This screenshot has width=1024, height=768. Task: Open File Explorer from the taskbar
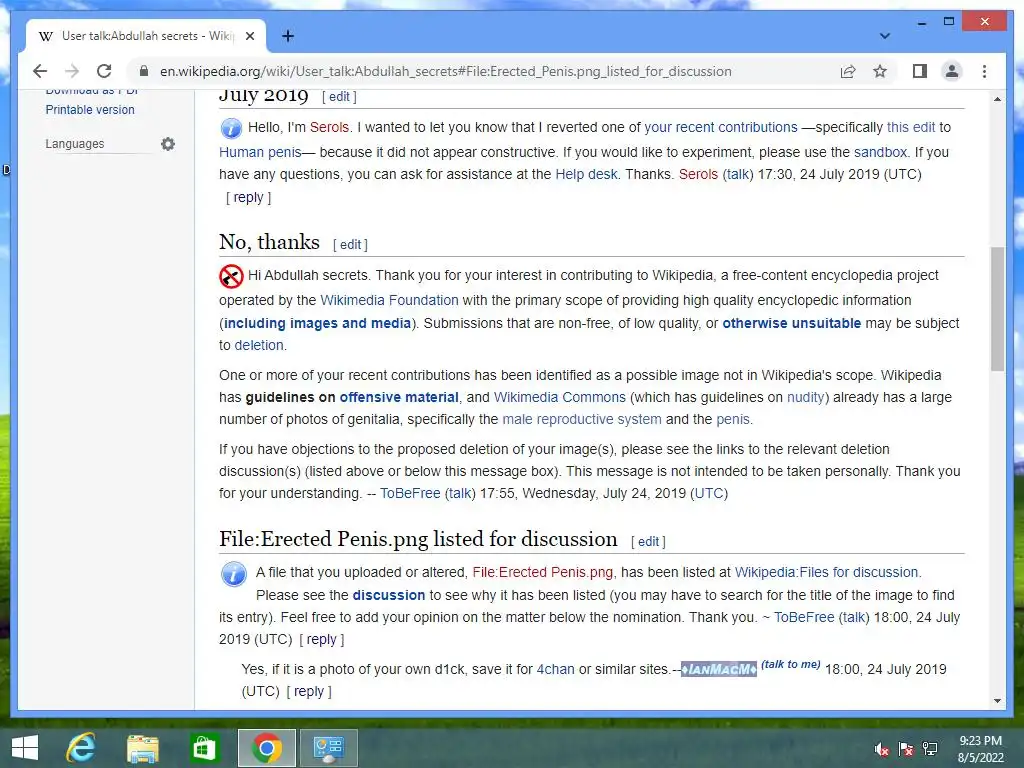[142, 748]
